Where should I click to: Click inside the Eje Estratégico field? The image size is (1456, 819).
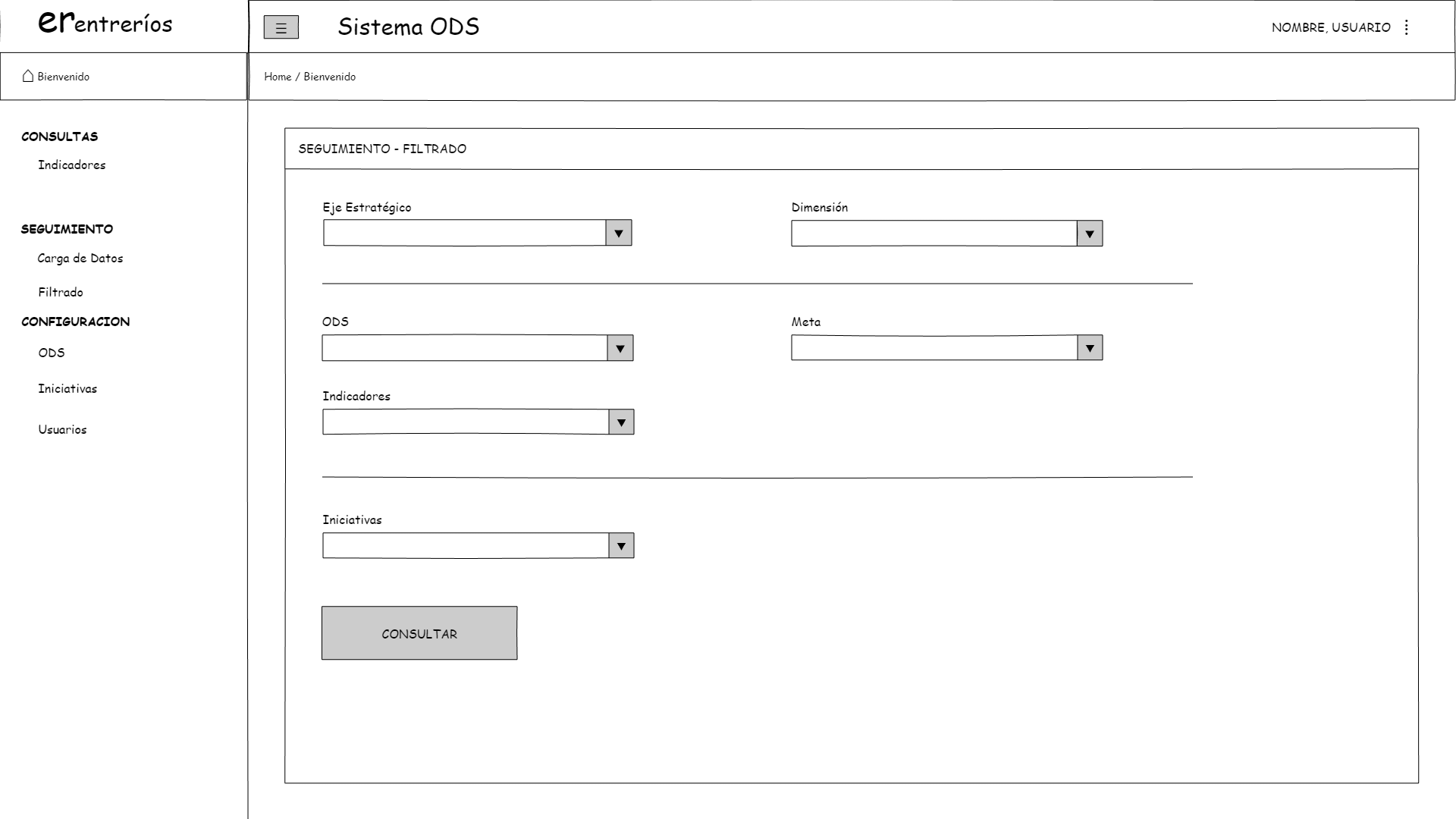click(x=464, y=234)
